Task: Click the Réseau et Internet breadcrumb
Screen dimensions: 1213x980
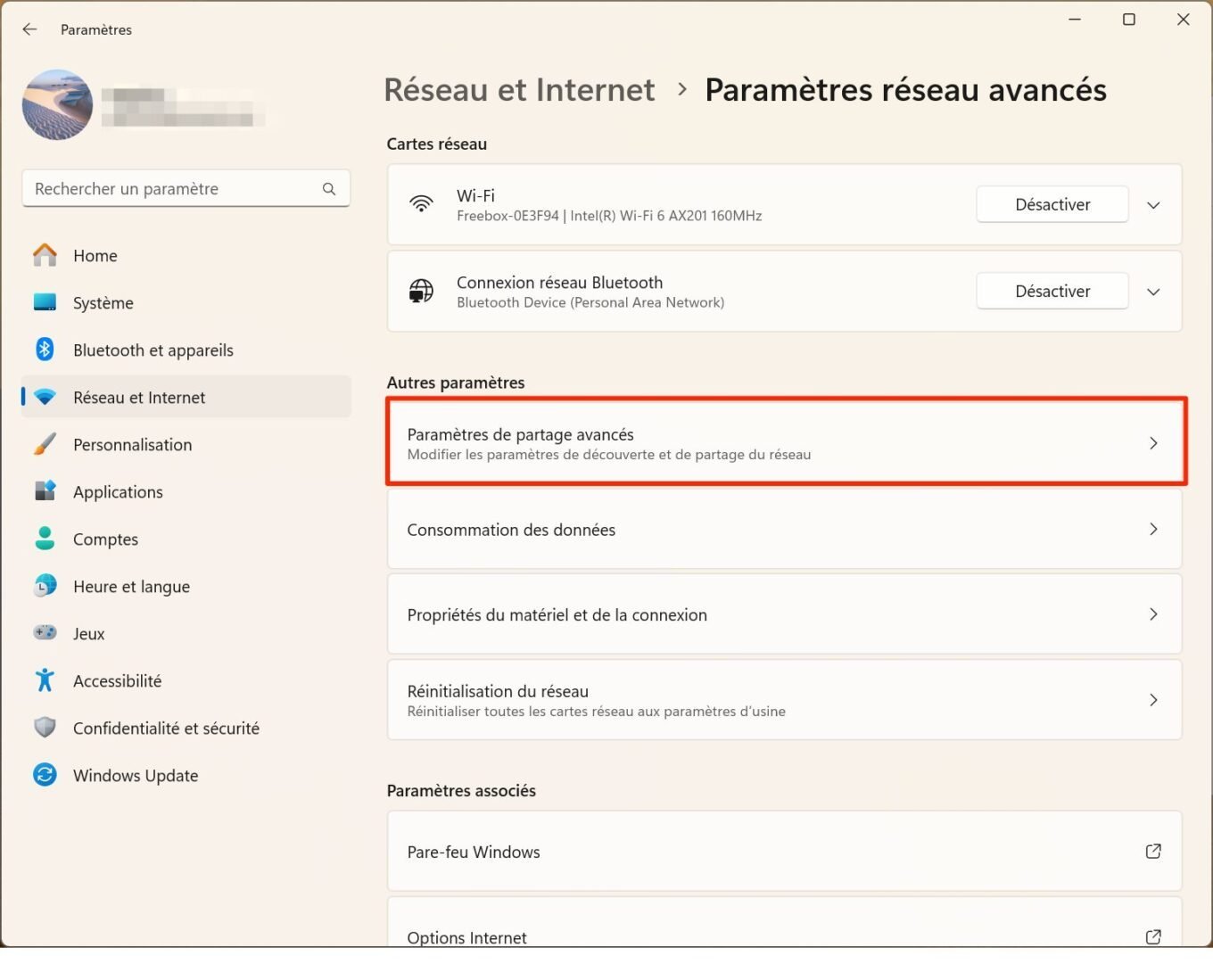Action: 519,90
